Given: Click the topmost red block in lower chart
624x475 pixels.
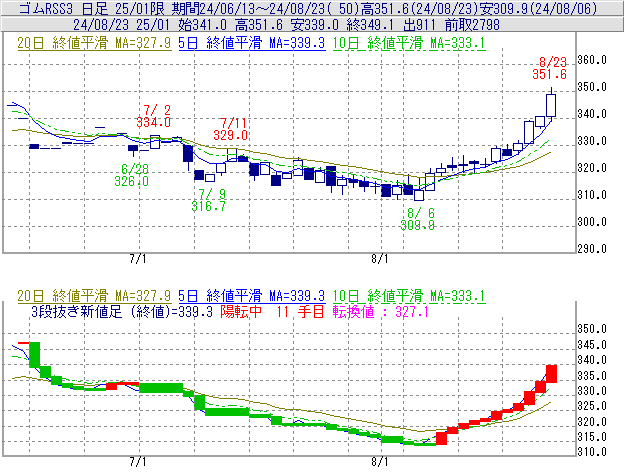Looking at the screenshot, I should tap(551, 374).
